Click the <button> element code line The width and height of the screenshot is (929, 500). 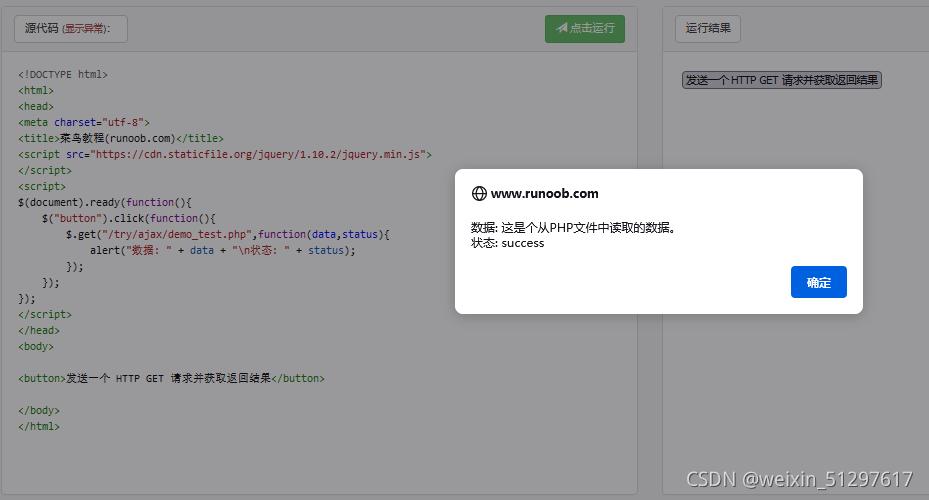[x=171, y=378]
